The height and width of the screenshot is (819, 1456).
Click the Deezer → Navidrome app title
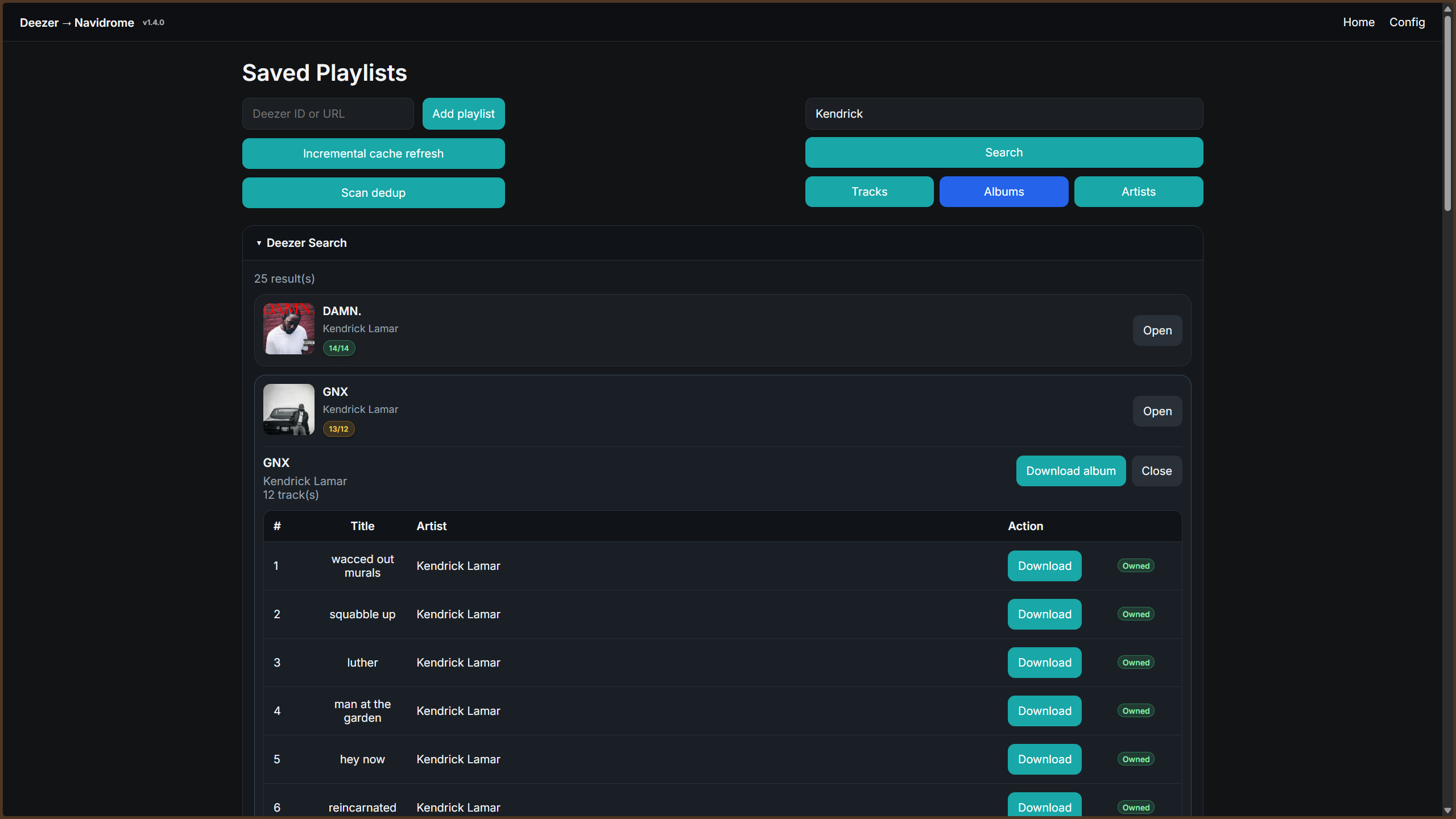(77, 23)
